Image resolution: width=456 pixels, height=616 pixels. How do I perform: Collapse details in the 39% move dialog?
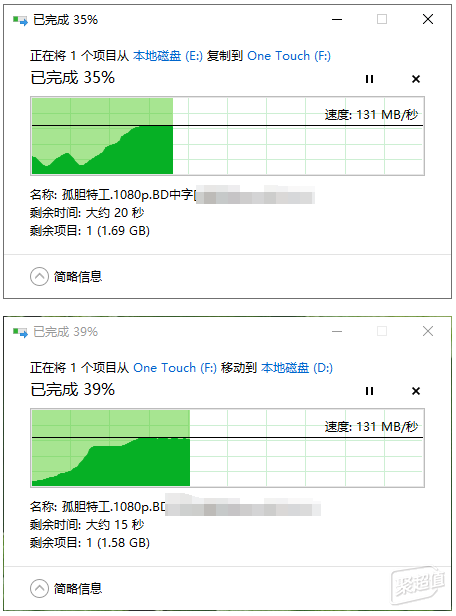(x=39, y=588)
